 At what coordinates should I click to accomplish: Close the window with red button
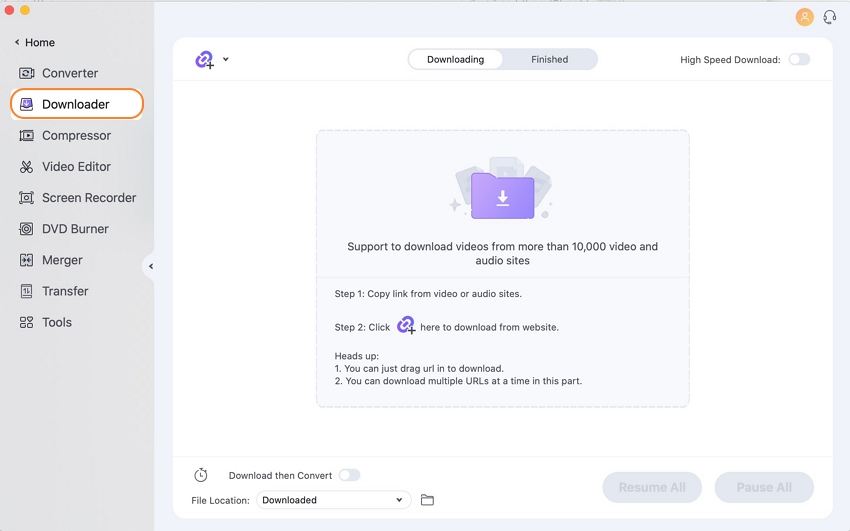pyautogui.click(x=9, y=10)
